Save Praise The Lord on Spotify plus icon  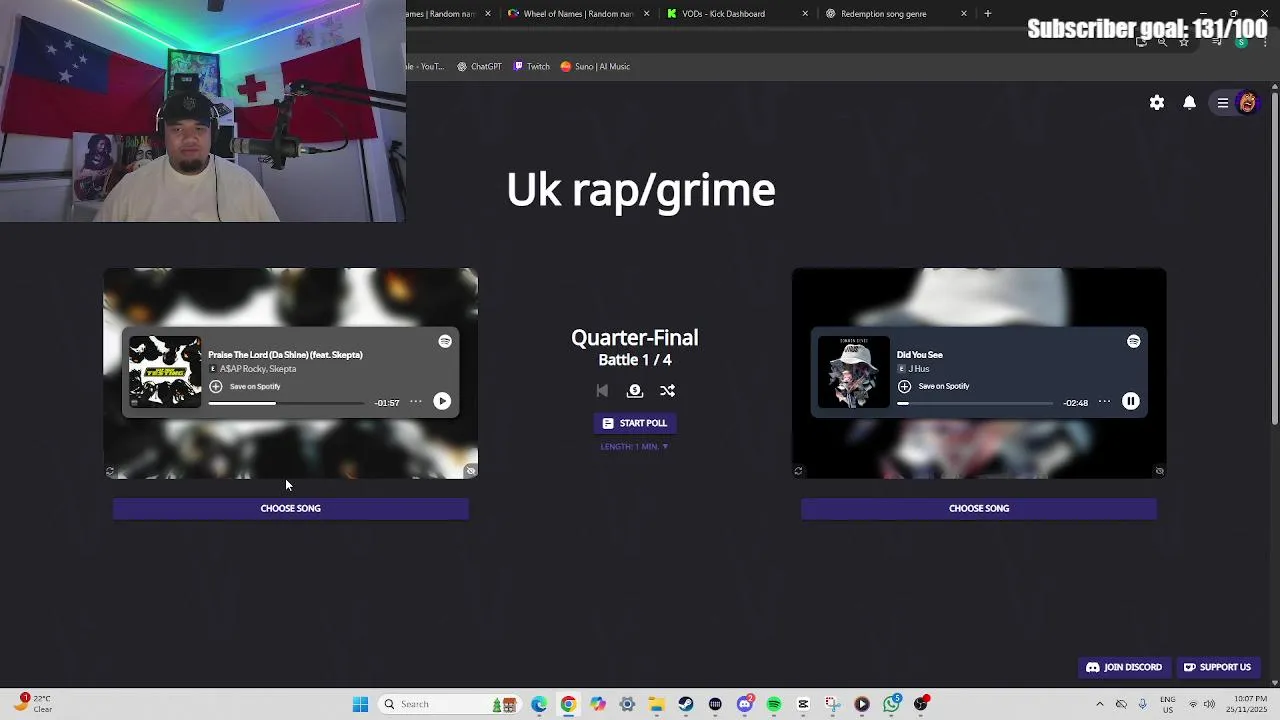pos(216,386)
